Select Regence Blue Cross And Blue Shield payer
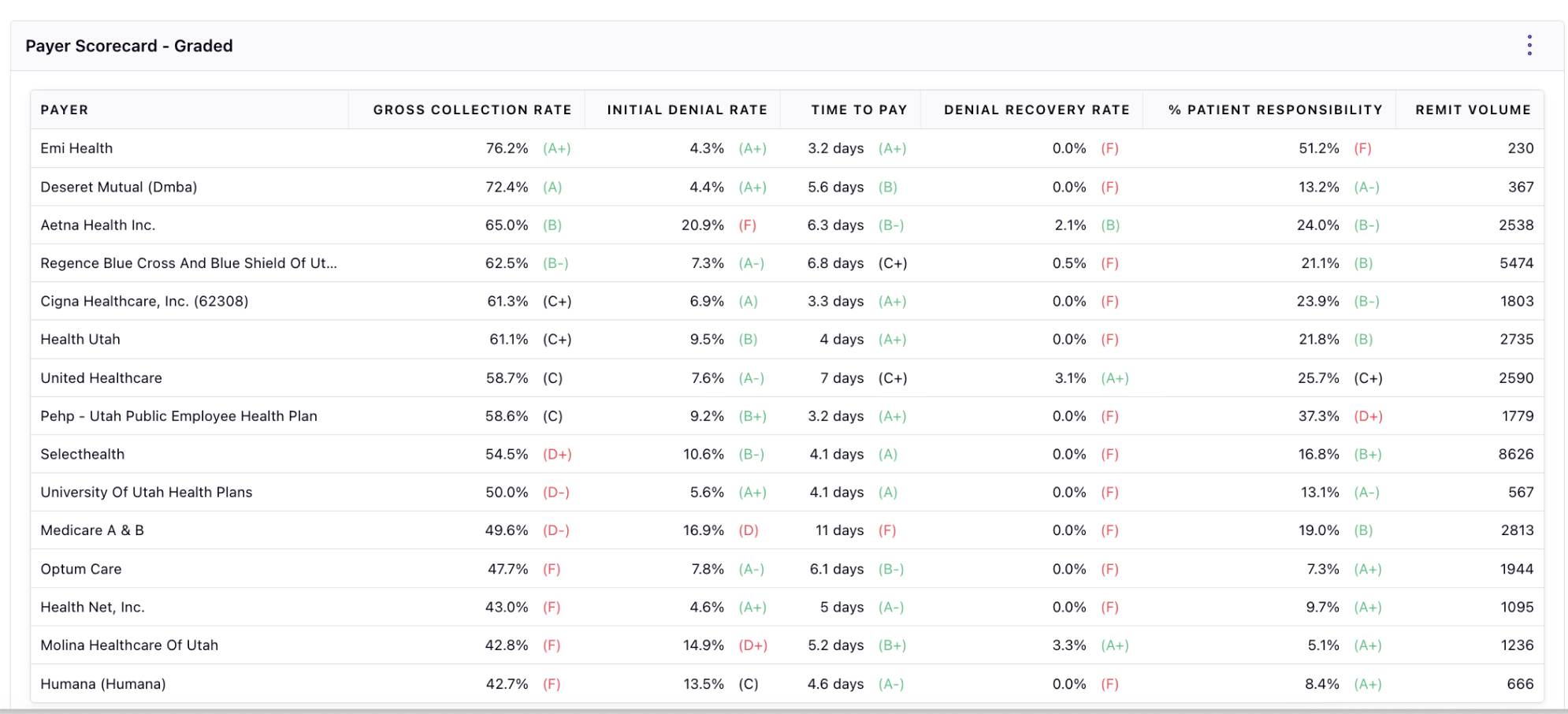 pyautogui.click(x=188, y=263)
